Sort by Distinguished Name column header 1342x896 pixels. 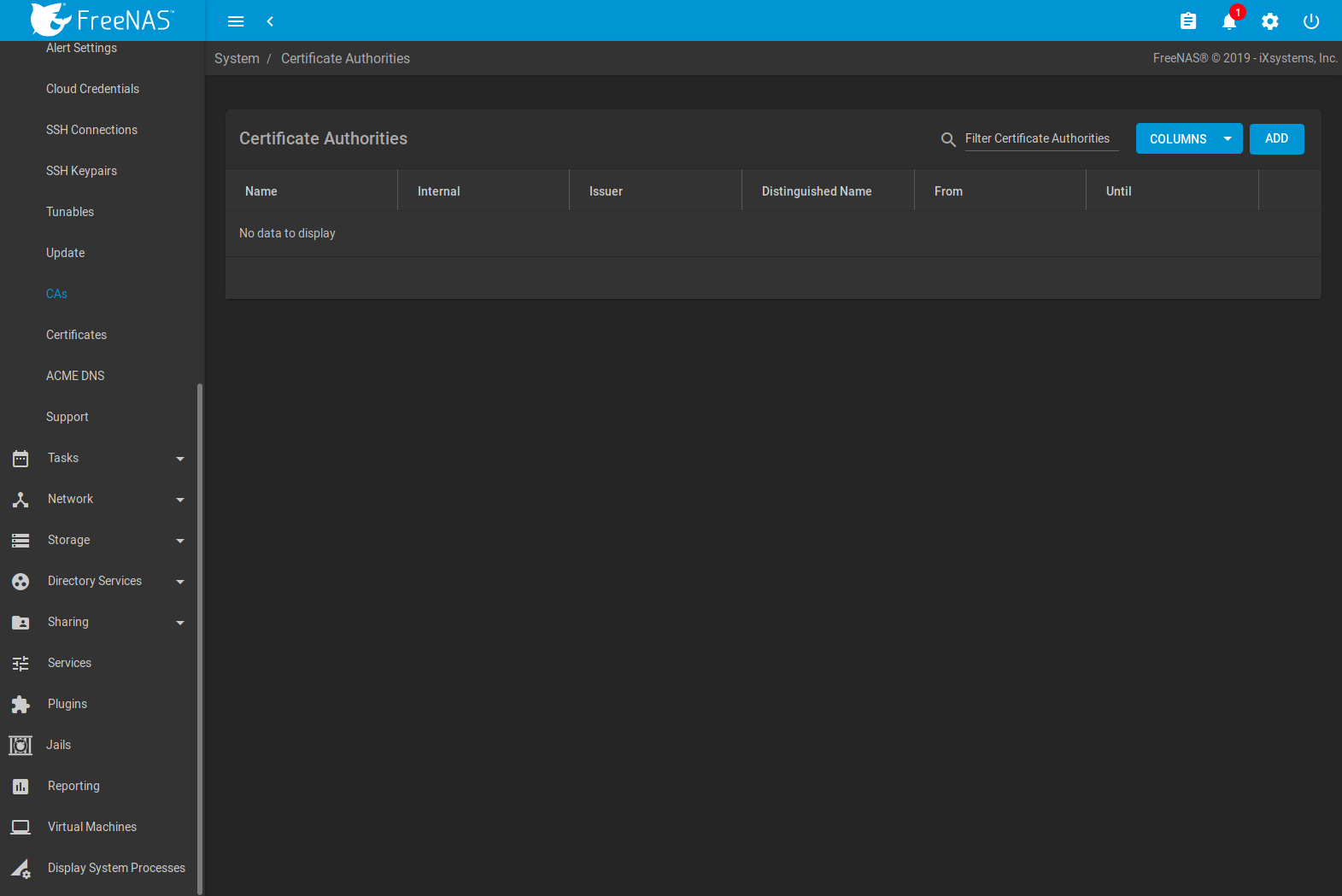point(817,191)
